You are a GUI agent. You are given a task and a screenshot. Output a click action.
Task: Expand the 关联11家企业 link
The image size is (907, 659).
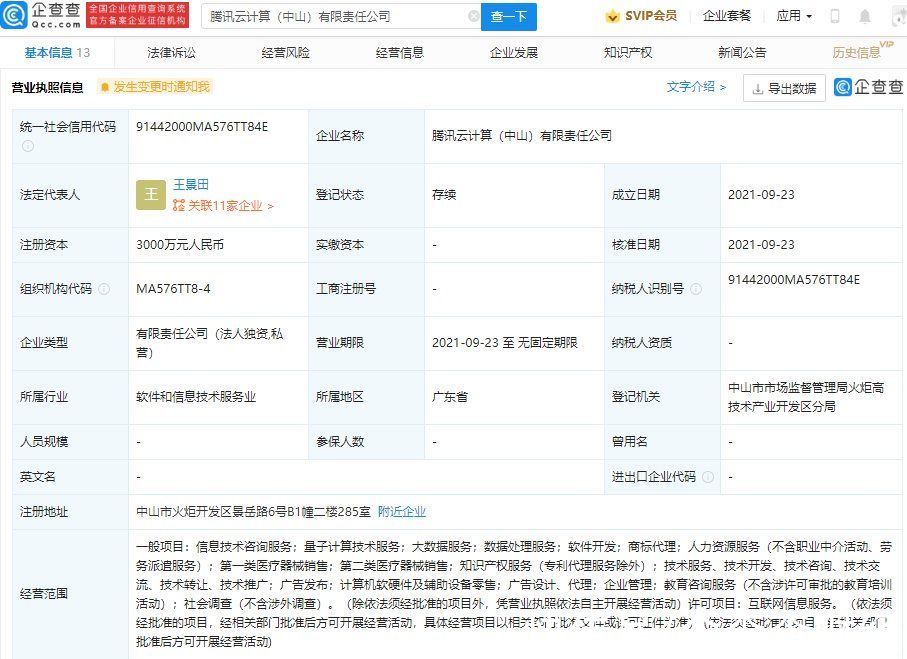(230, 206)
